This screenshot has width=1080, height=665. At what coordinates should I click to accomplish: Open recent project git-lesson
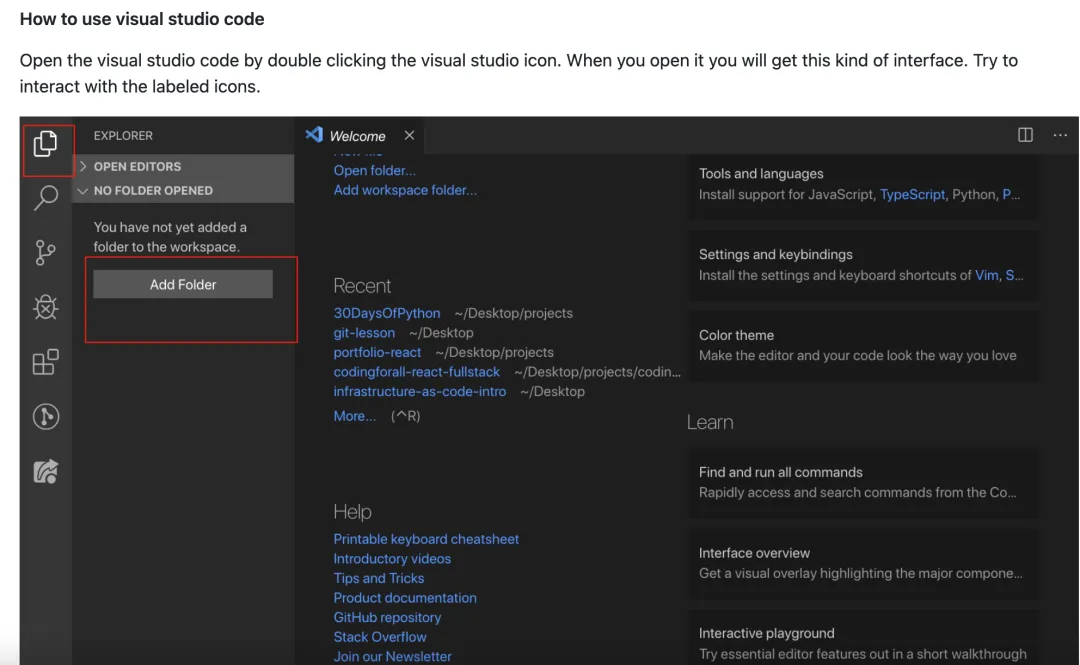(x=364, y=332)
